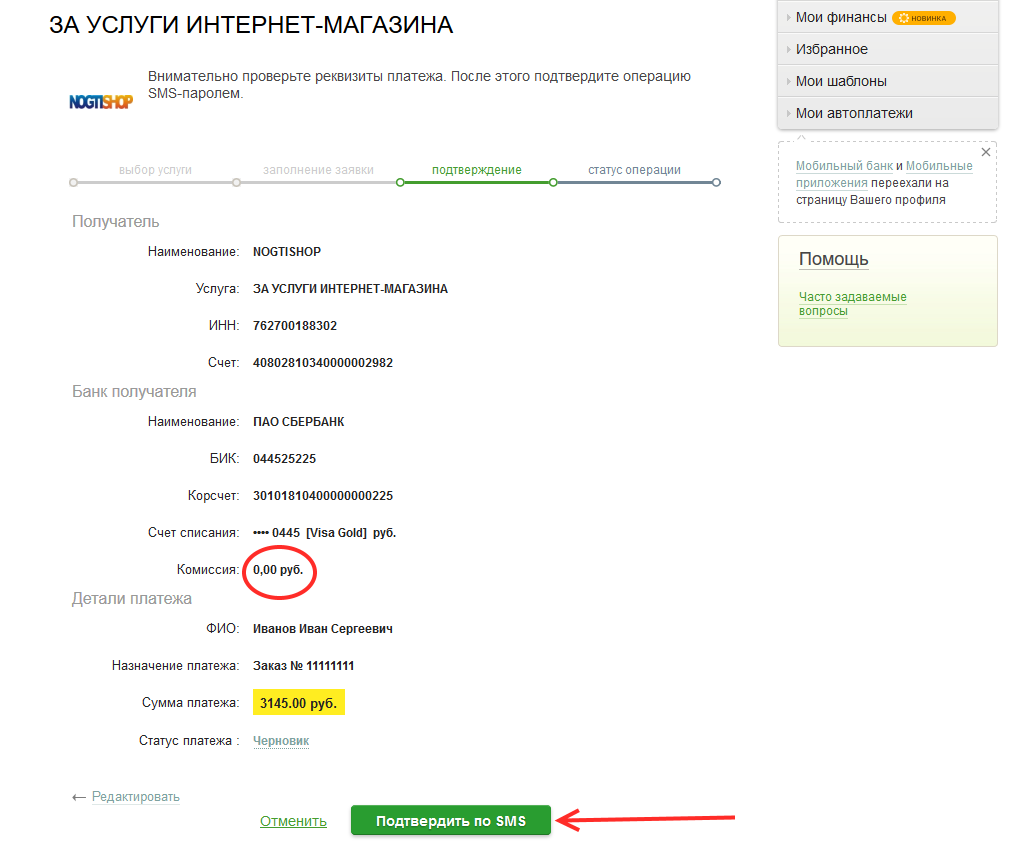The height and width of the screenshot is (865, 1019).
Task: Click the highlighted amount 3145.00 руб.
Action: click(x=299, y=703)
